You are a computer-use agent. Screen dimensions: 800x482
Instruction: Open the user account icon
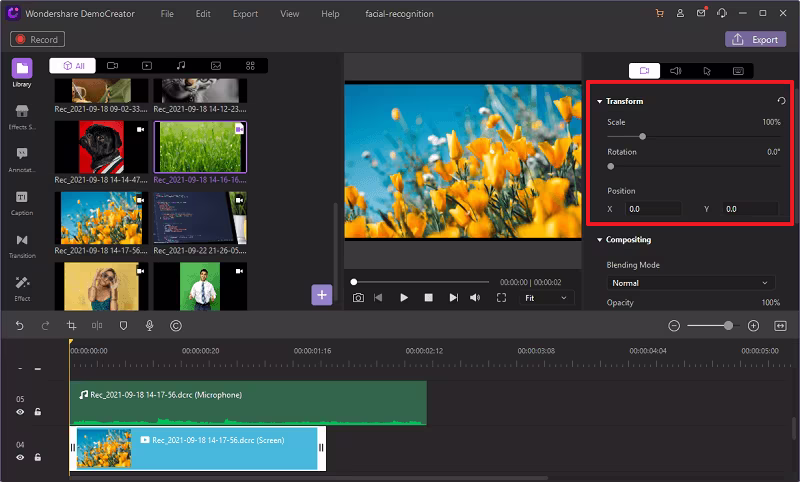680,14
